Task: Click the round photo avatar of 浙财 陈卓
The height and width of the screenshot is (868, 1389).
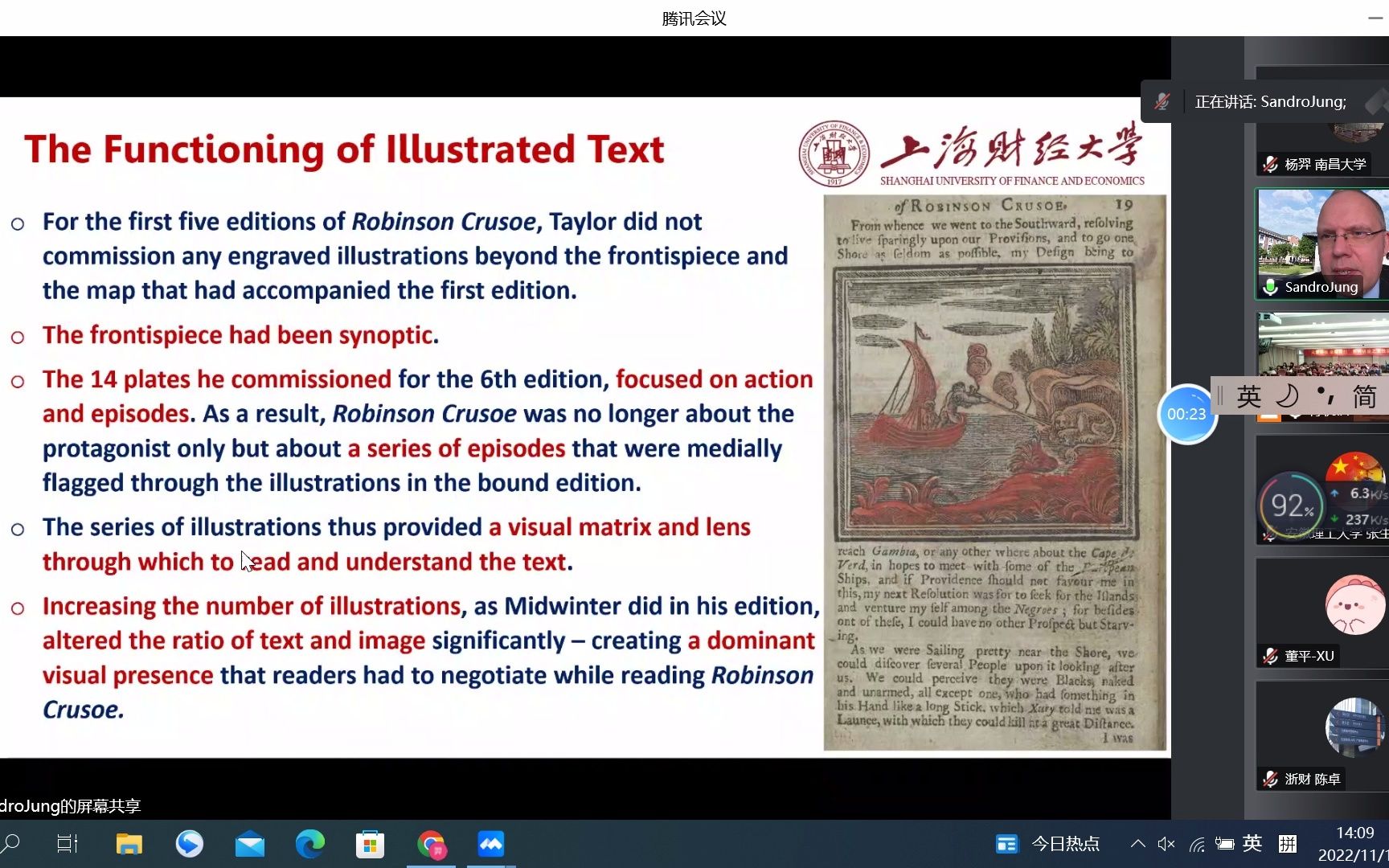Action: [1355, 727]
